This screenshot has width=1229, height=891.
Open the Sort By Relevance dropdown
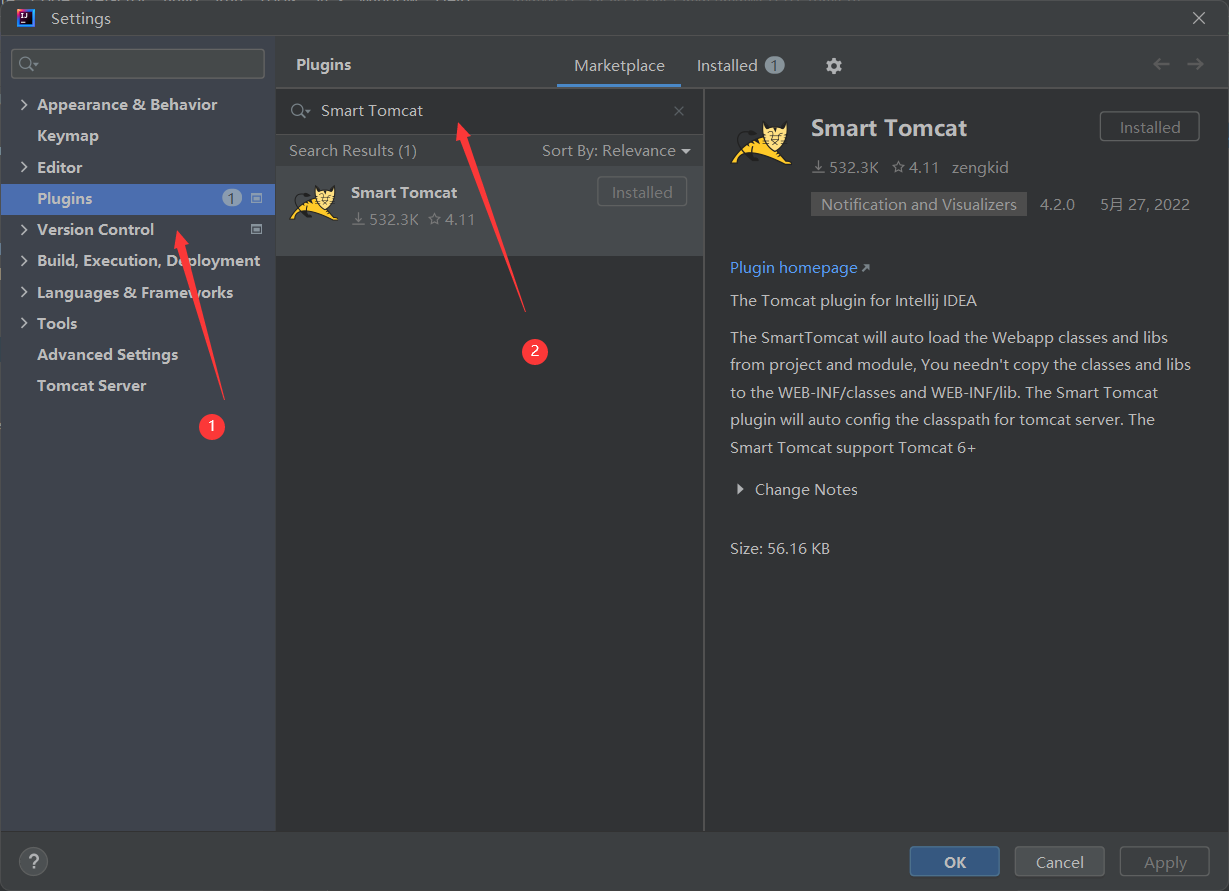(x=616, y=151)
